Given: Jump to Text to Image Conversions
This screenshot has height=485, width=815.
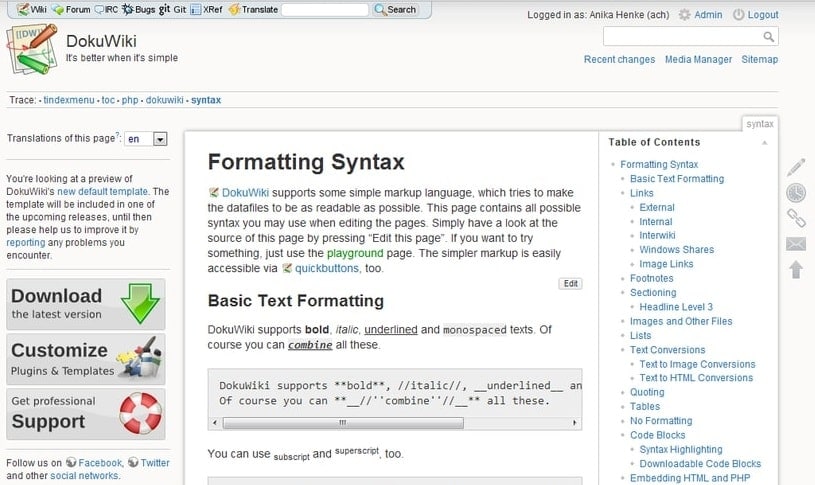Looking at the screenshot, I should [x=697, y=364].
